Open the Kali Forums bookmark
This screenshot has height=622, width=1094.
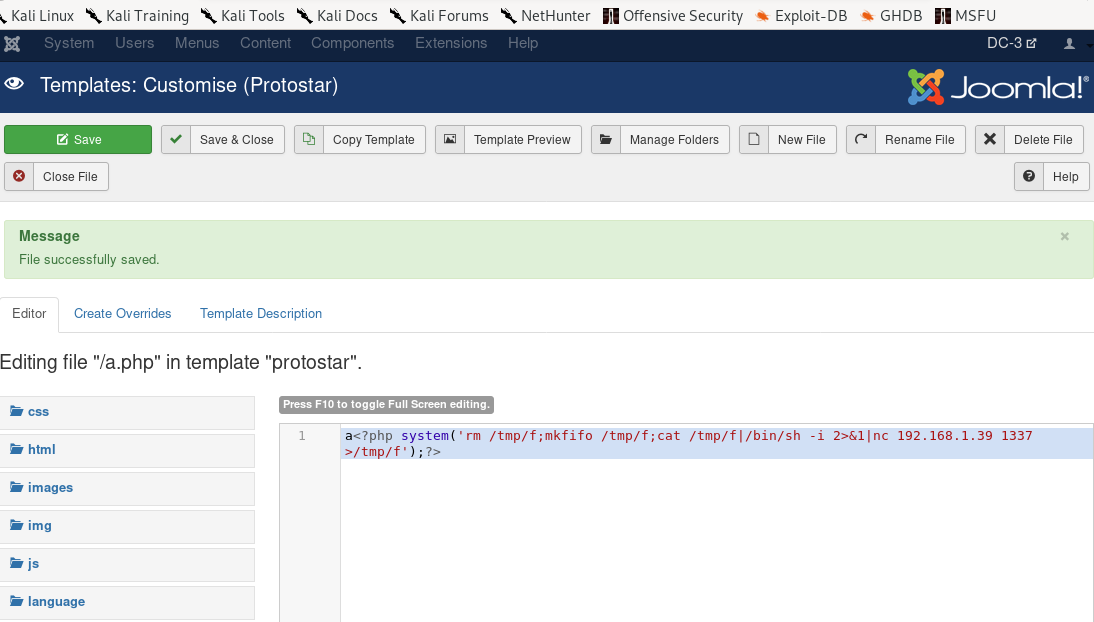pos(440,15)
